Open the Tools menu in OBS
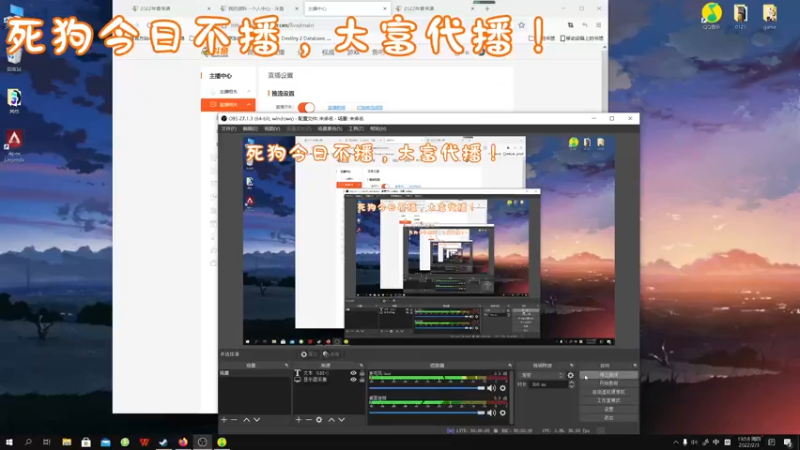The width and height of the screenshot is (800, 450). point(356,129)
